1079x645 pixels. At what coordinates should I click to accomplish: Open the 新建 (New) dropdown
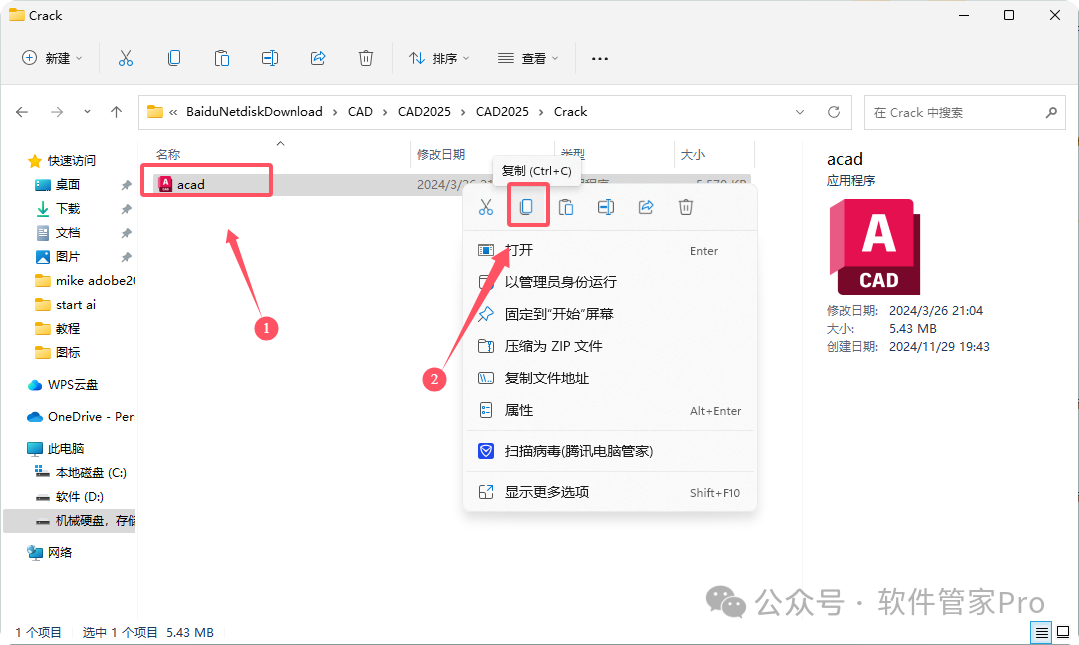click(52, 59)
